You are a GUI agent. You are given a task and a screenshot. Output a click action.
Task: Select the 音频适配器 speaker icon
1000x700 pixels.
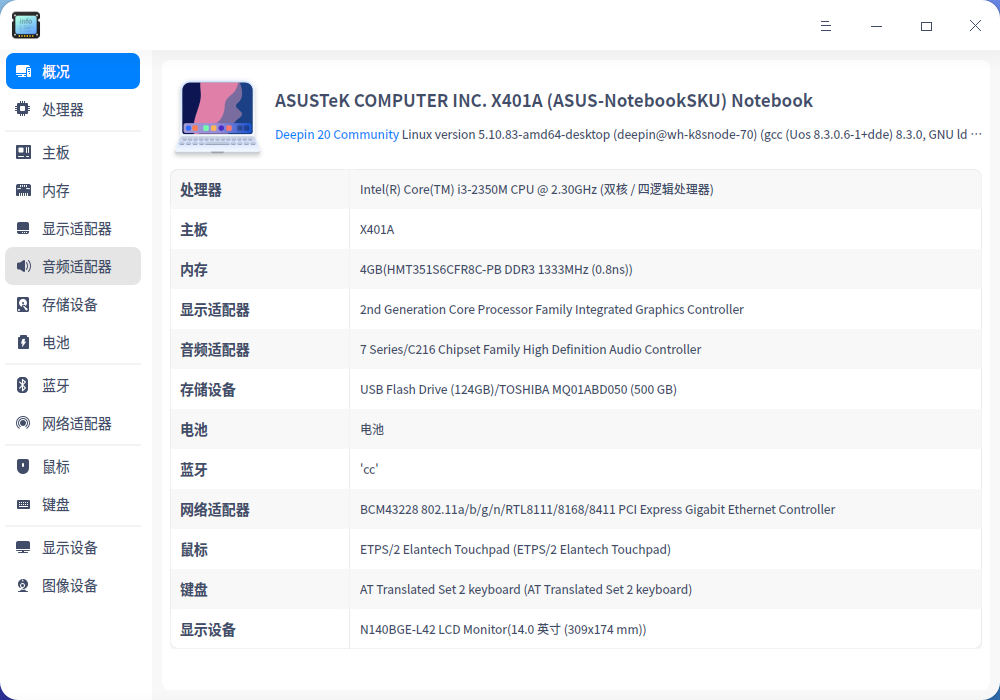(23, 266)
